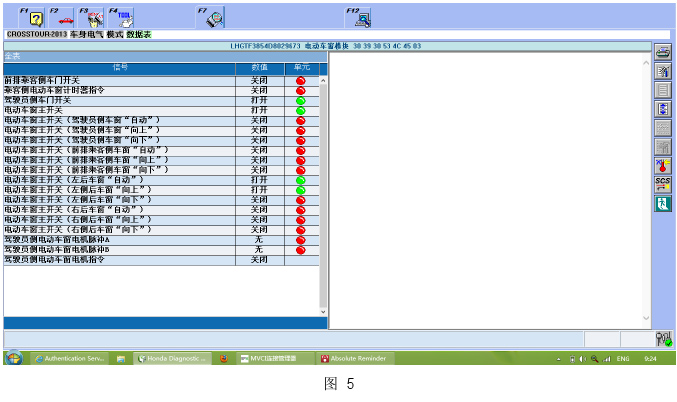This screenshot has height=402, width=677.
Task: Click the data table vertical scrollbar thumb
Action: pyautogui.click(x=323, y=196)
